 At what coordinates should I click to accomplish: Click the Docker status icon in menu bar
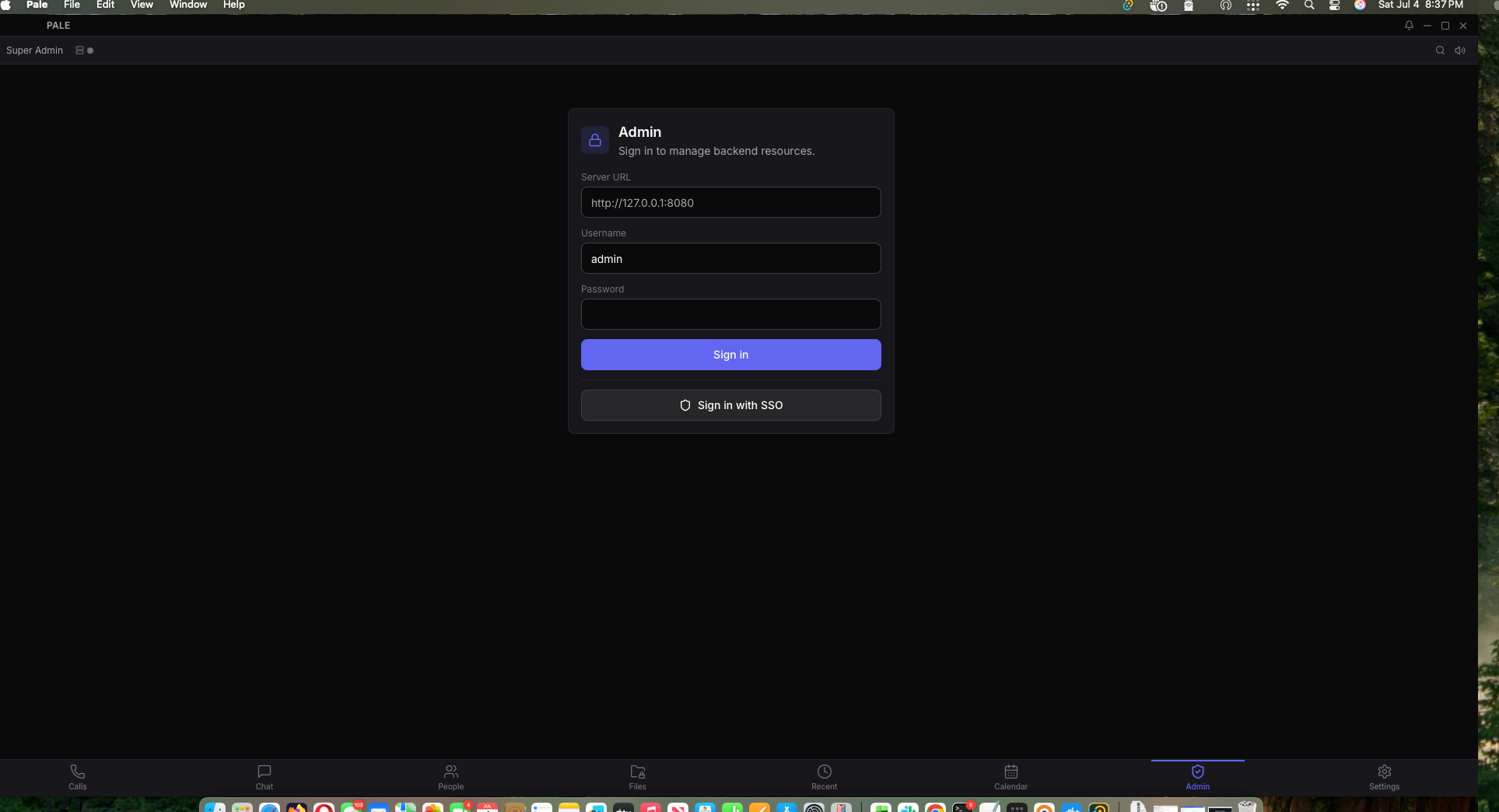[x=1158, y=5]
